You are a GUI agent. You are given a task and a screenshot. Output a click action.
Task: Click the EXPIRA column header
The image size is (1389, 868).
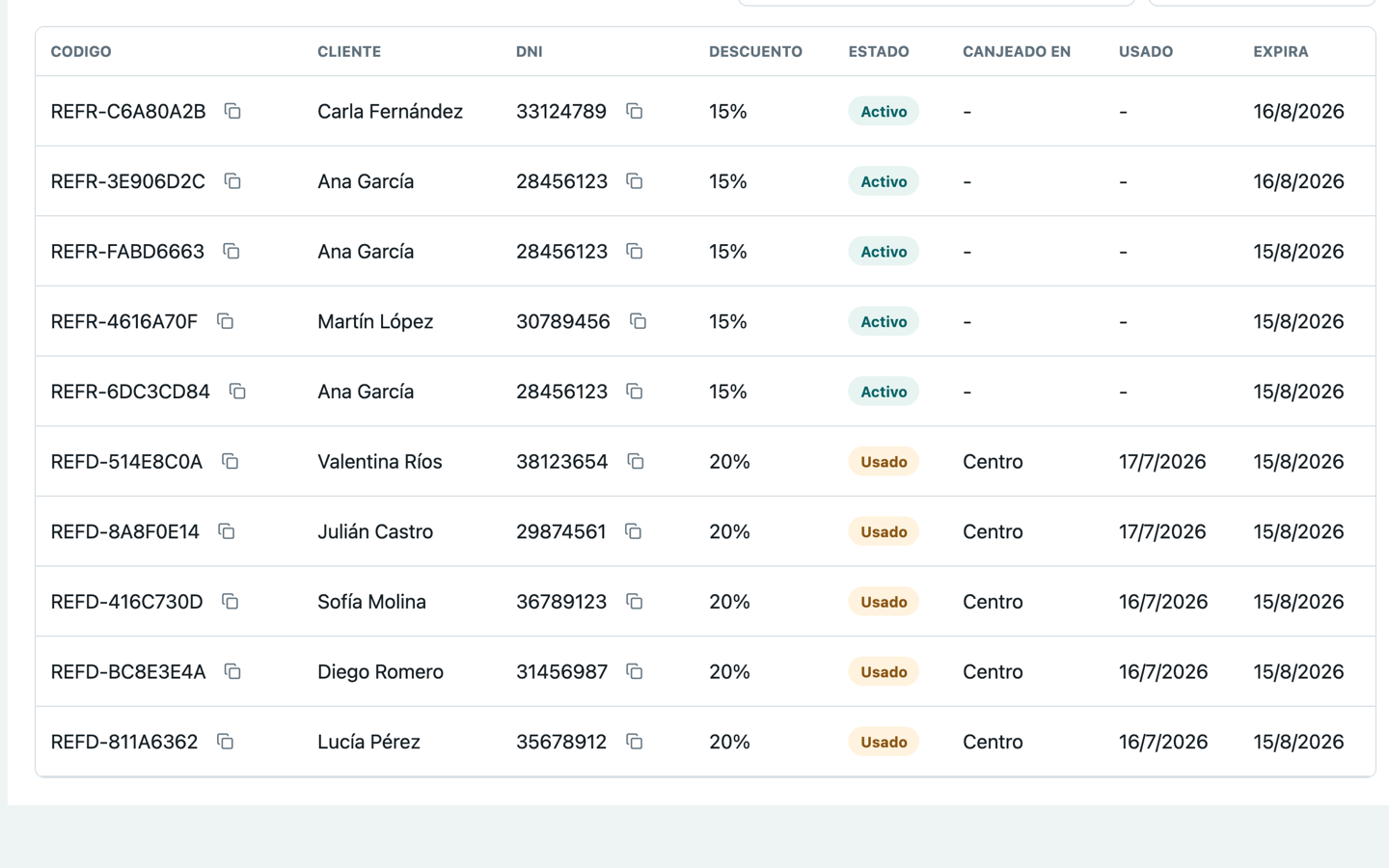pyautogui.click(x=1281, y=52)
